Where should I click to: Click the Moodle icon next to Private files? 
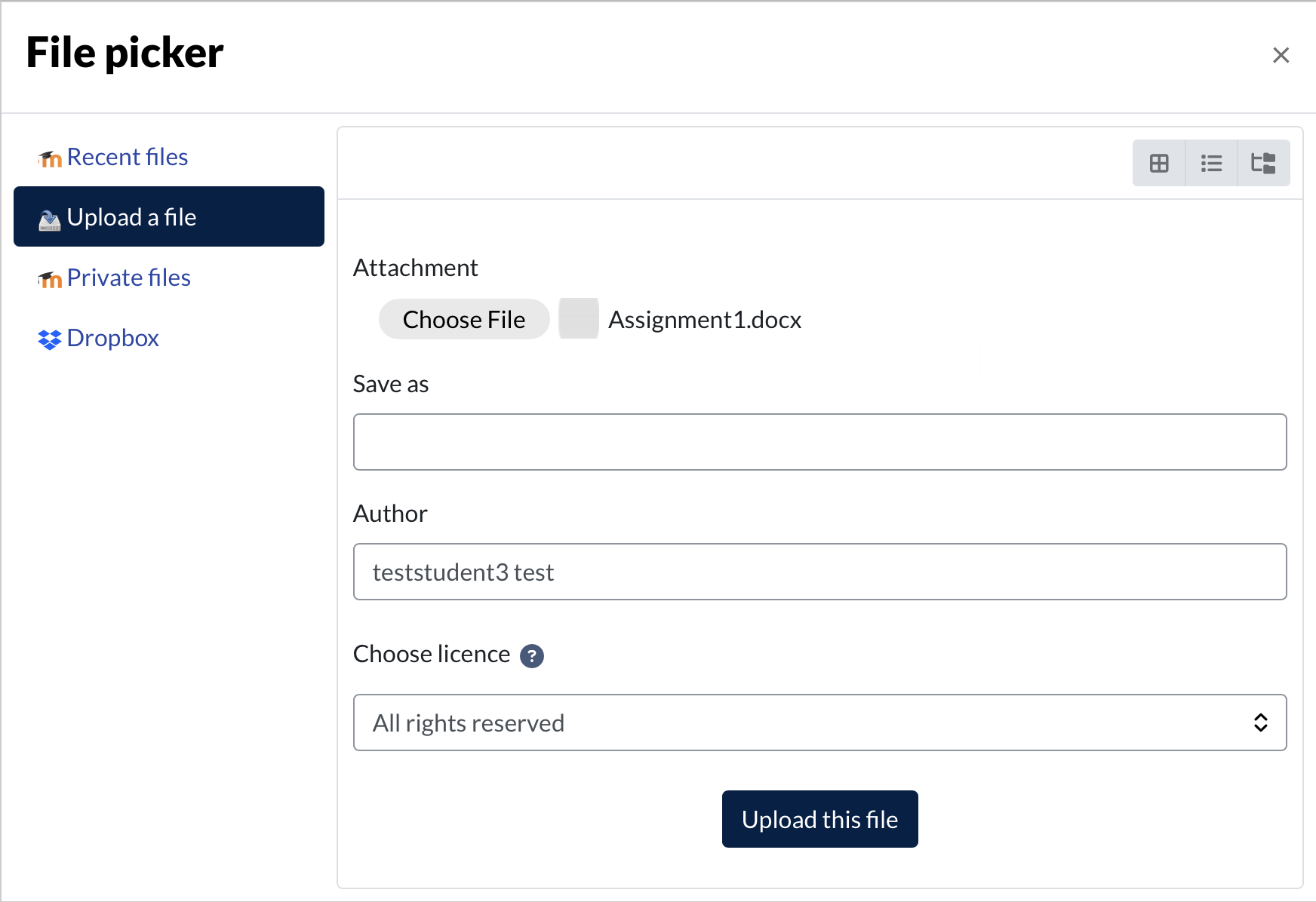click(x=50, y=279)
